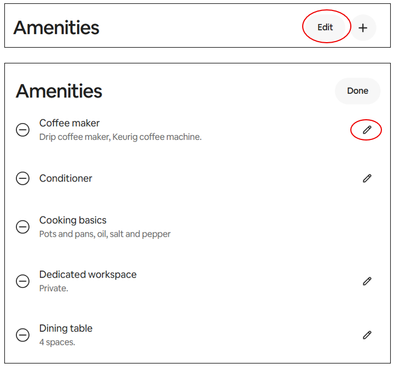Click Done to finish editing amenities
This screenshot has height=369, width=400.
point(357,91)
